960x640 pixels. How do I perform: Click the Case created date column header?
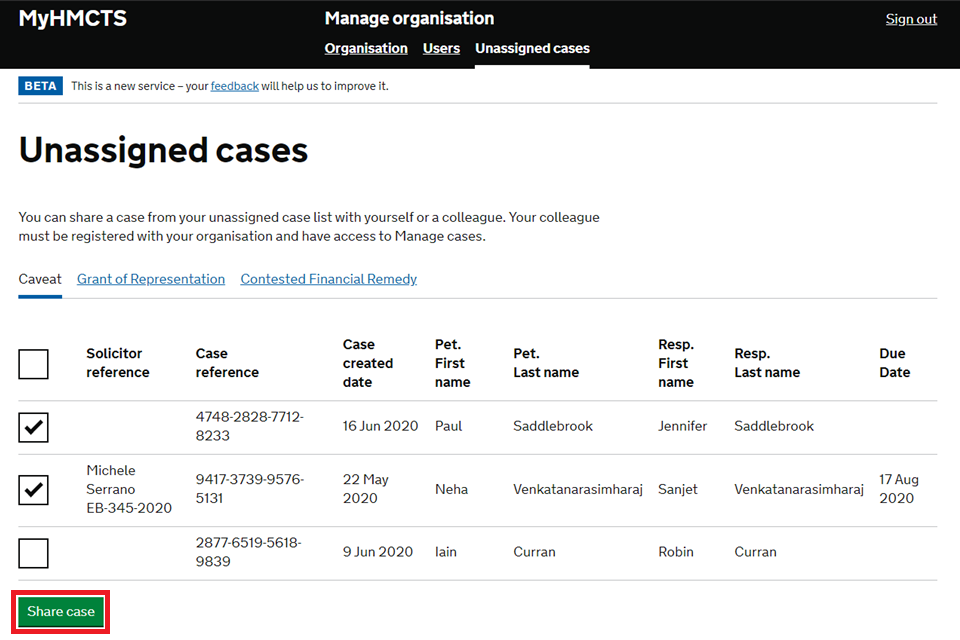pos(368,363)
